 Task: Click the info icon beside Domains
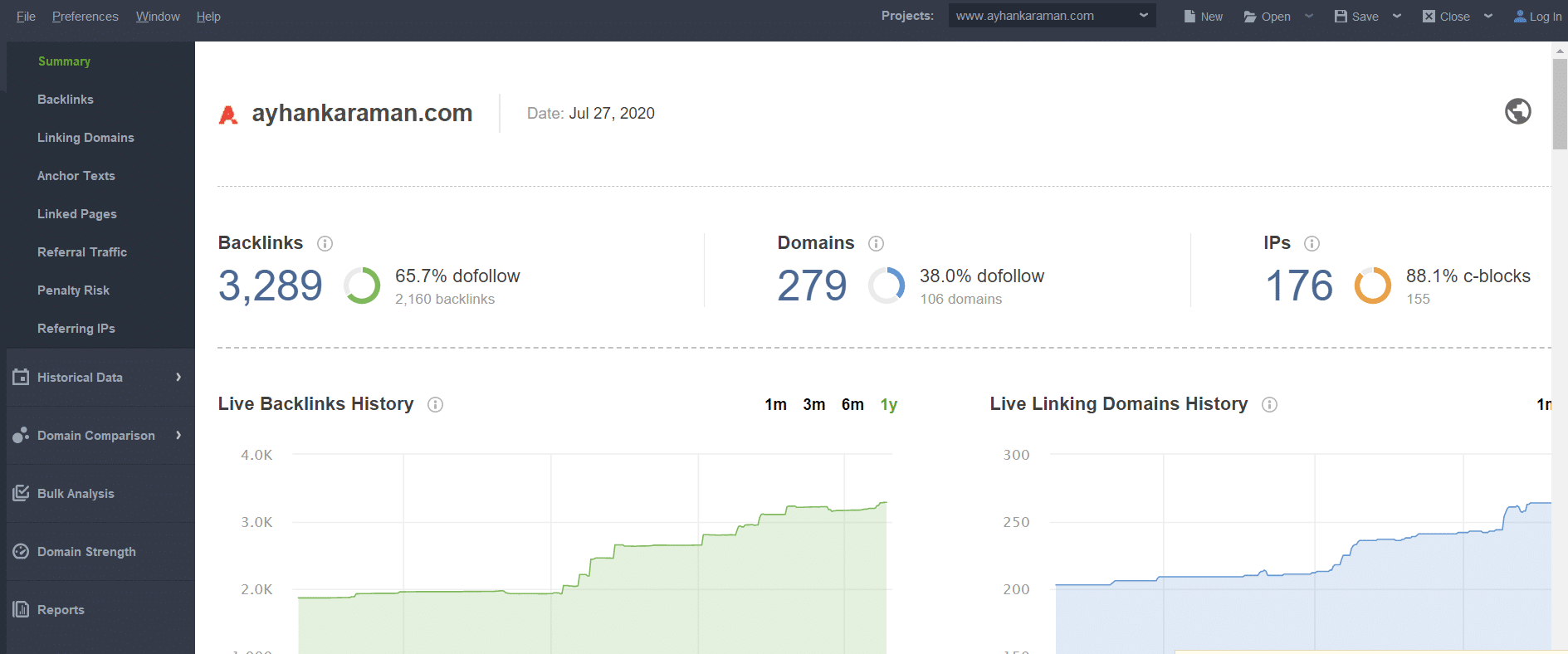877,243
